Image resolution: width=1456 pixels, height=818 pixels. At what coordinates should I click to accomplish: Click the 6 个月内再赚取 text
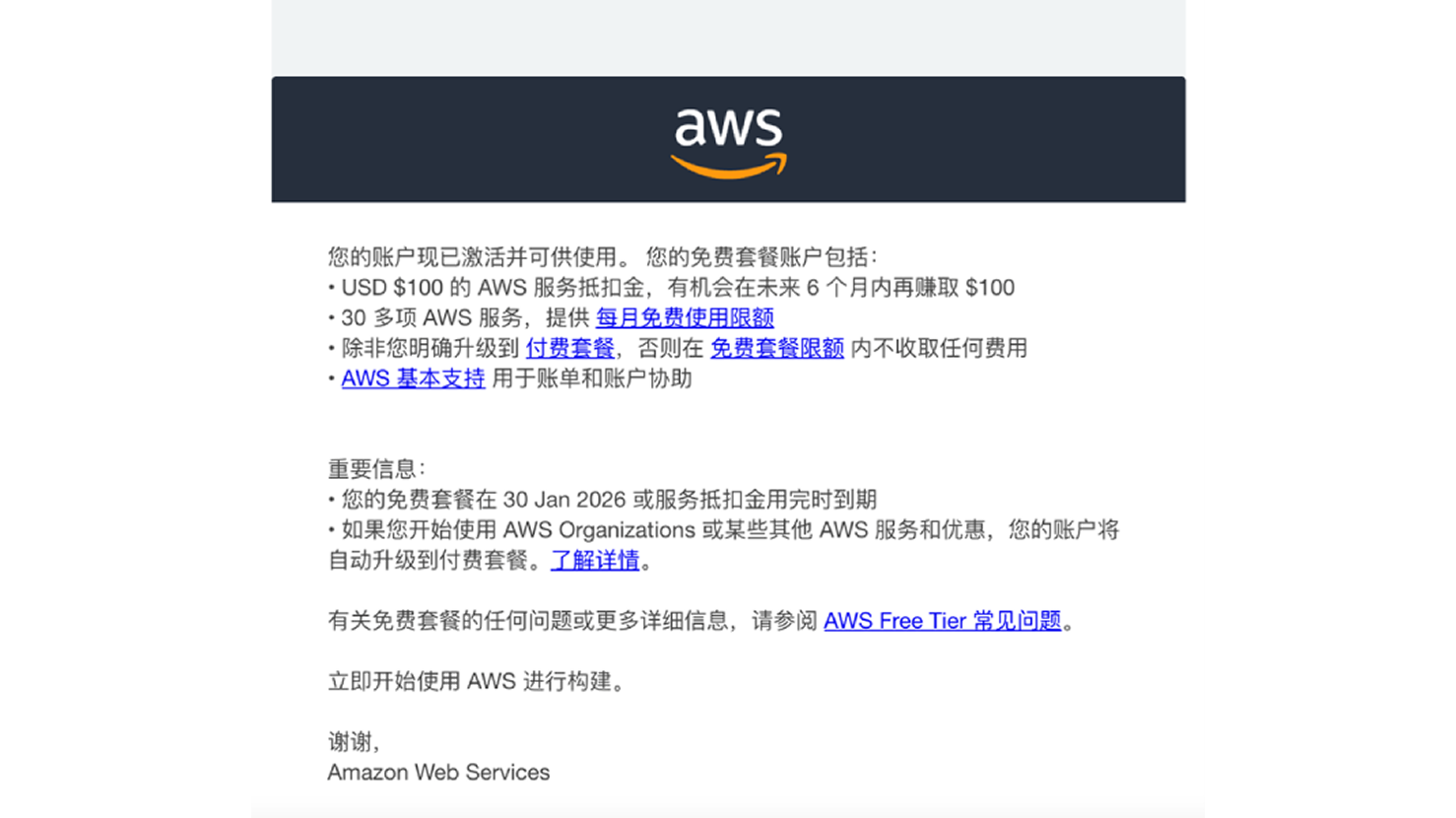click(883, 288)
